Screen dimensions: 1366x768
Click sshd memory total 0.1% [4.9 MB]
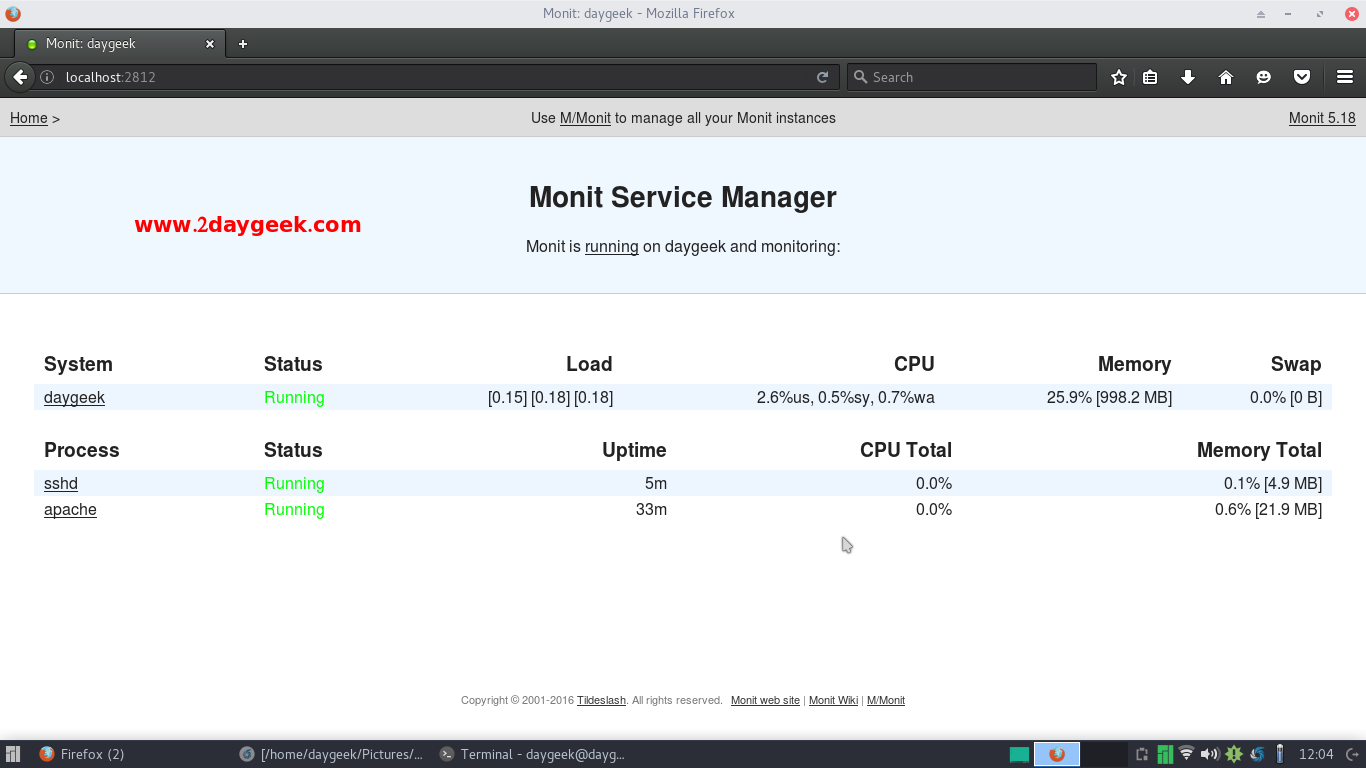point(1273,483)
